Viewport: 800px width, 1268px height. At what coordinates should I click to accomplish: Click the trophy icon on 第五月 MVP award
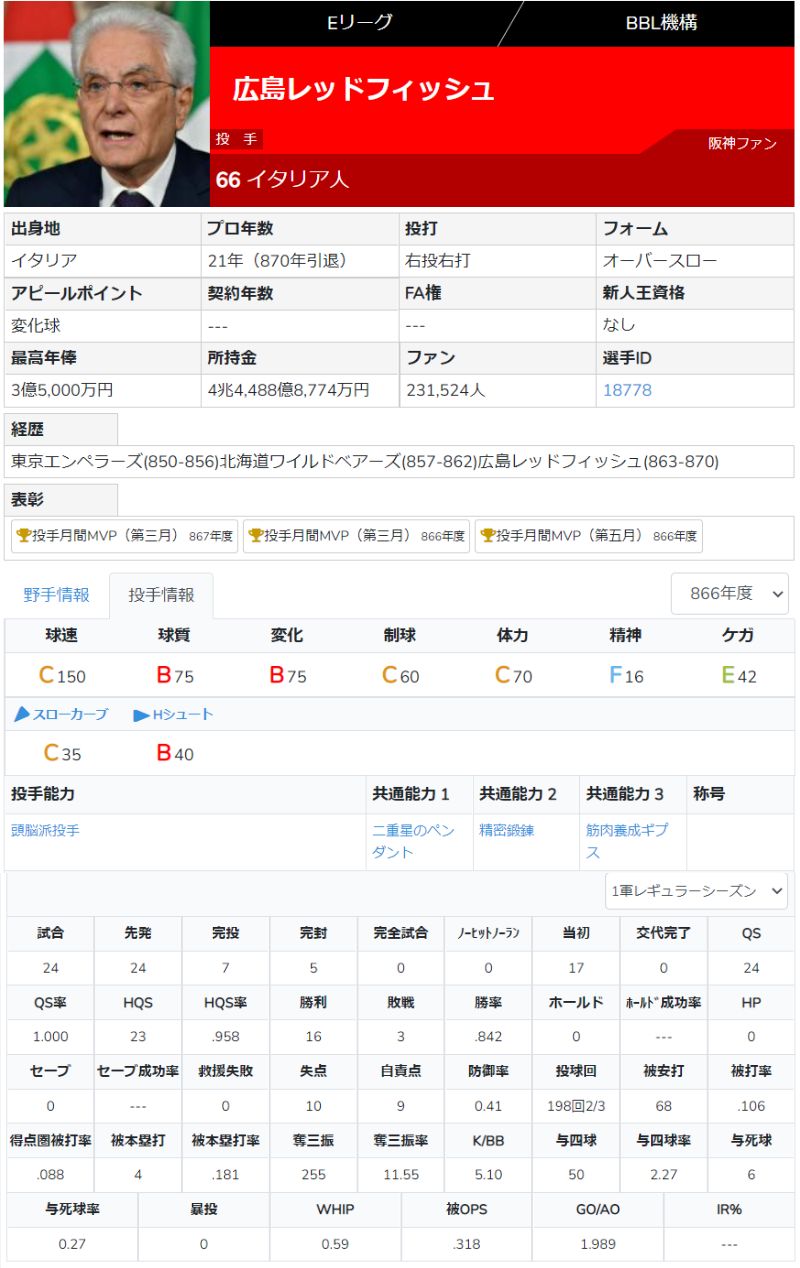(x=487, y=535)
